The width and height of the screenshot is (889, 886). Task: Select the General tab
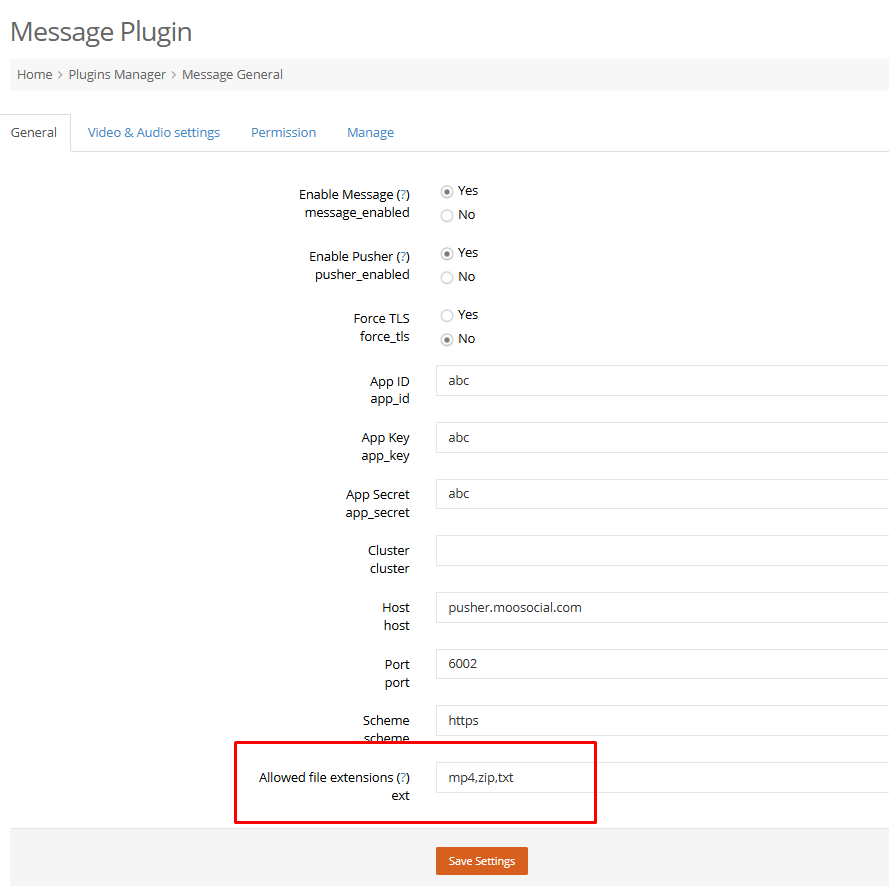pos(34,133)
